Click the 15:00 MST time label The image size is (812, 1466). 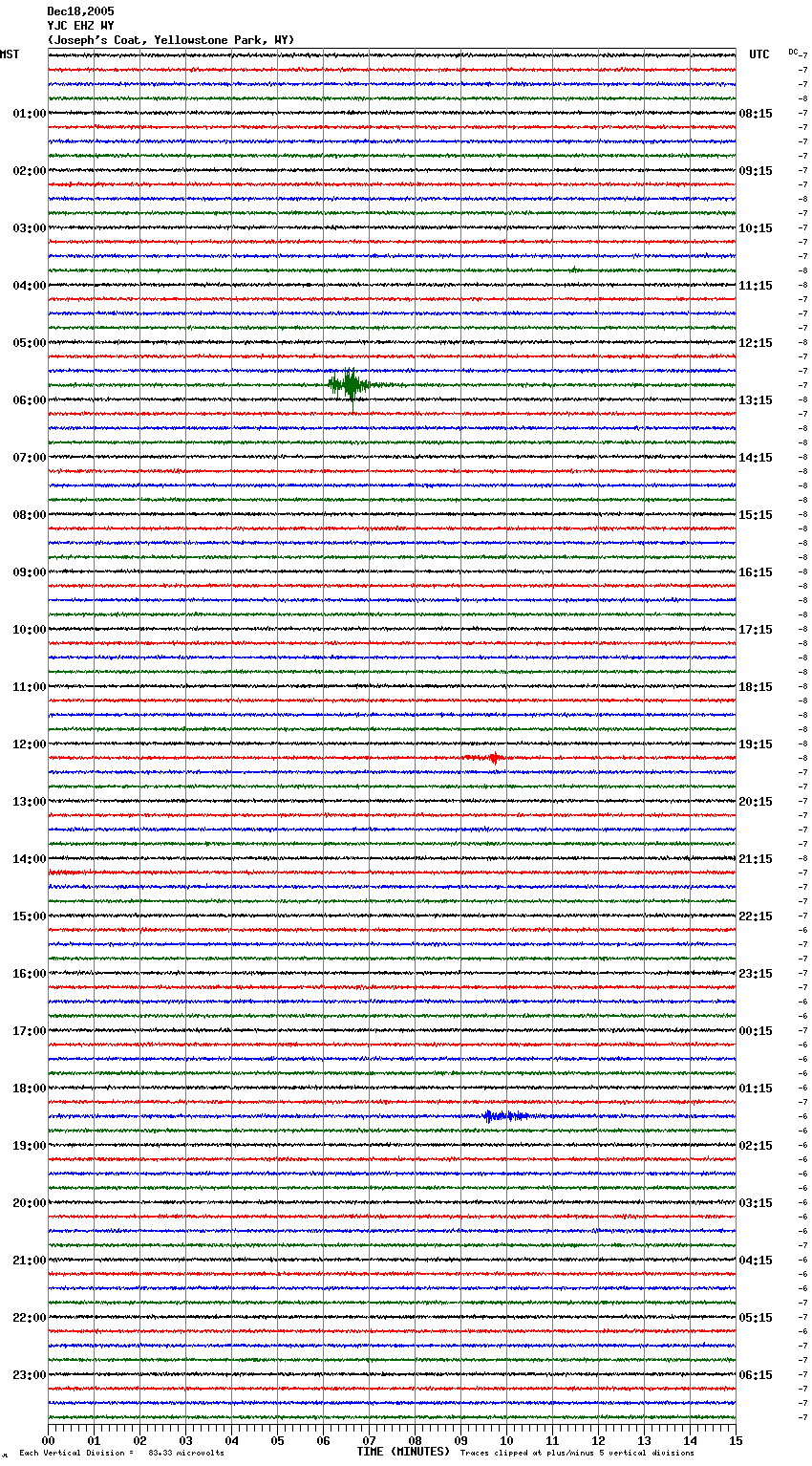tap(30, 916)
